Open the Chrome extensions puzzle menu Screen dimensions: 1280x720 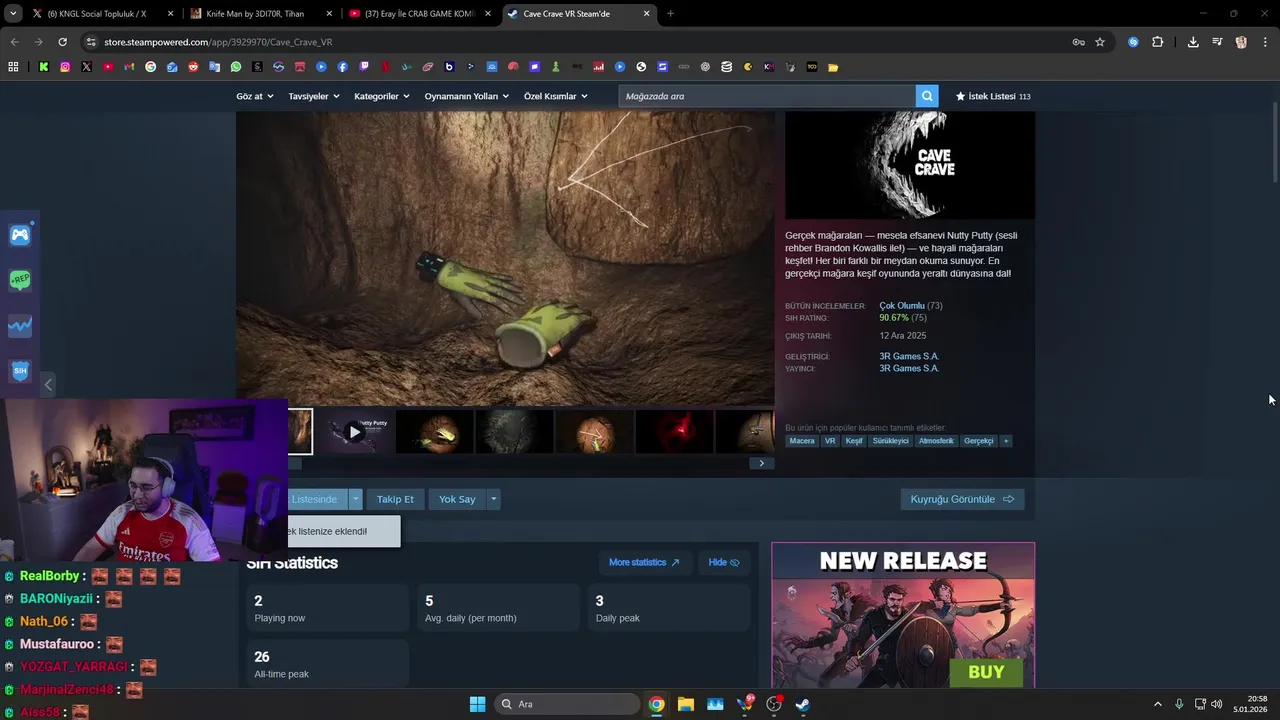(x=1158, y=42)
